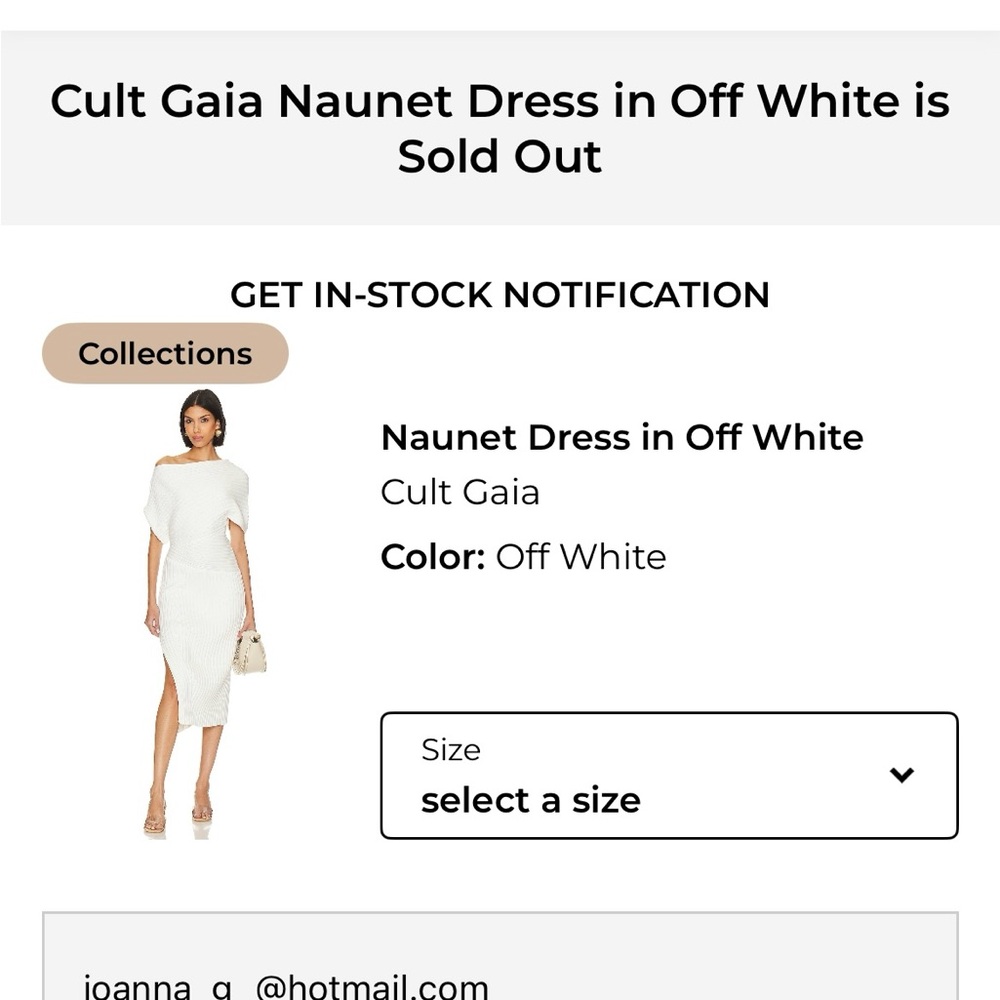Select the Collections pill near the product image

[164, 353]
